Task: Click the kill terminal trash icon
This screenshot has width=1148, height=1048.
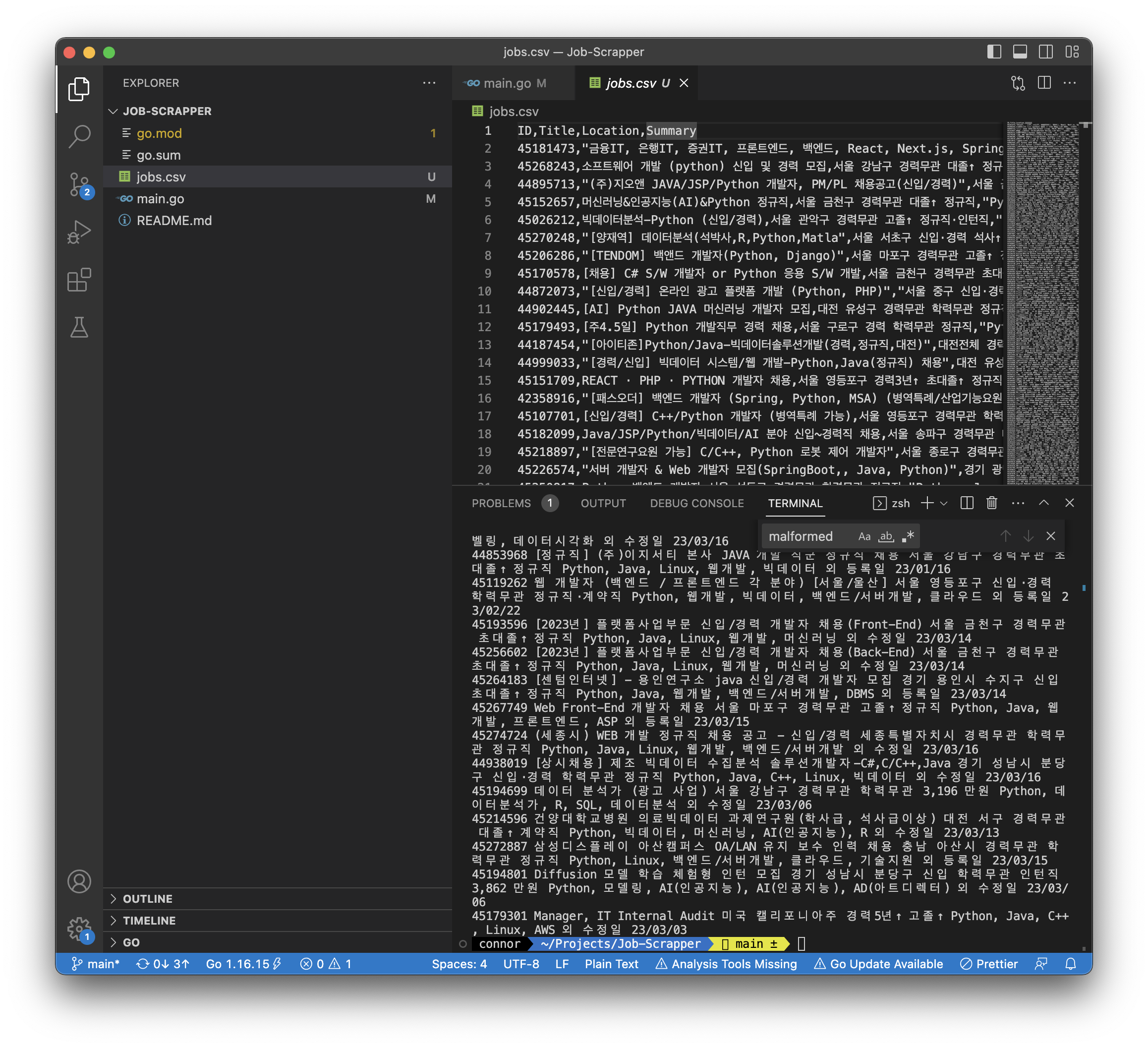Action: [991, 503]
